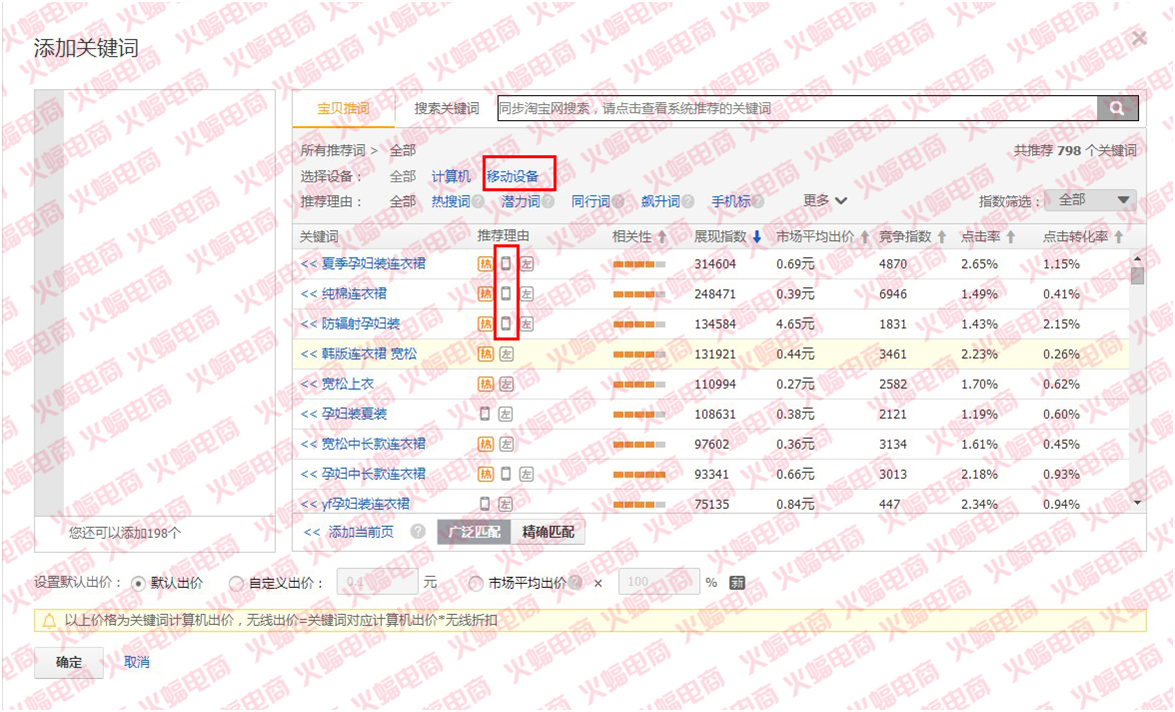This screenshot has width=1175, height=712.
Task: Sort by 相关性 column
Action: coord(639,237)
